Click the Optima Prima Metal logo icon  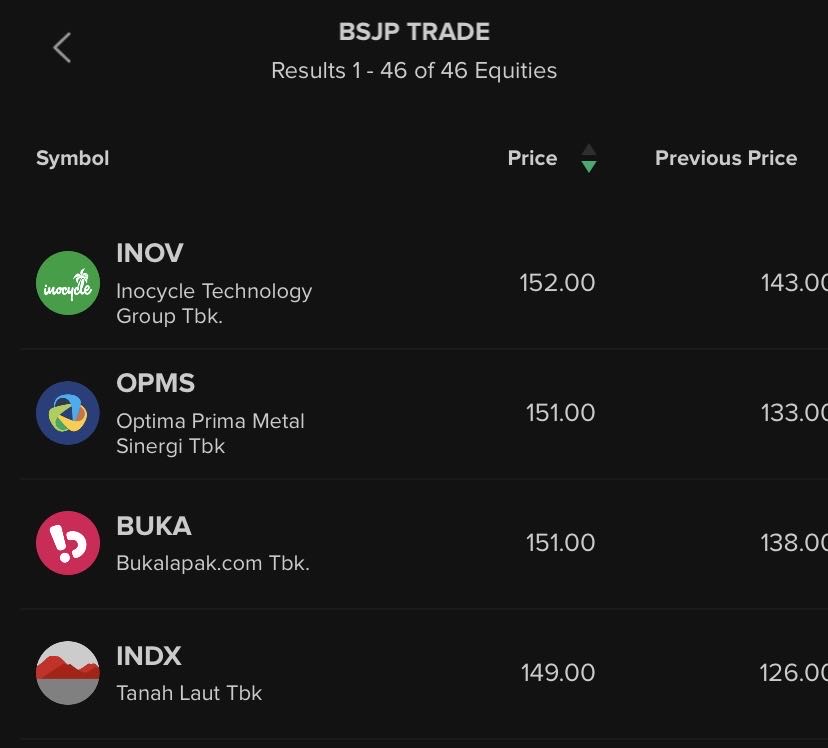(68, 413)
